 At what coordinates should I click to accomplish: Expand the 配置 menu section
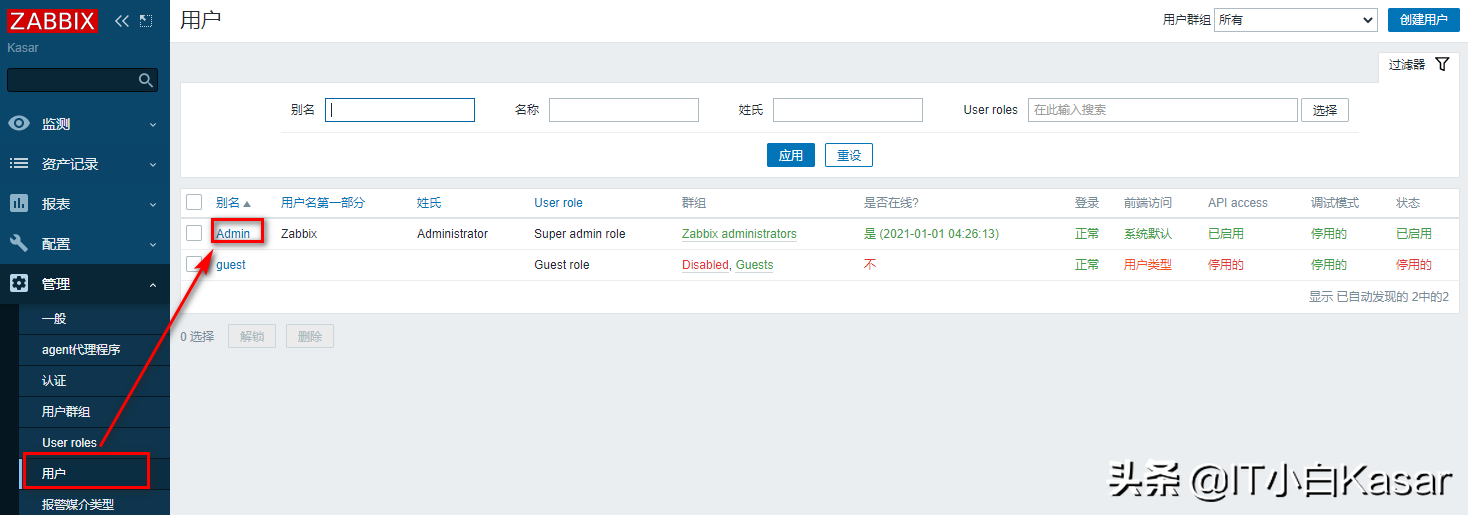tap(85, 244)
